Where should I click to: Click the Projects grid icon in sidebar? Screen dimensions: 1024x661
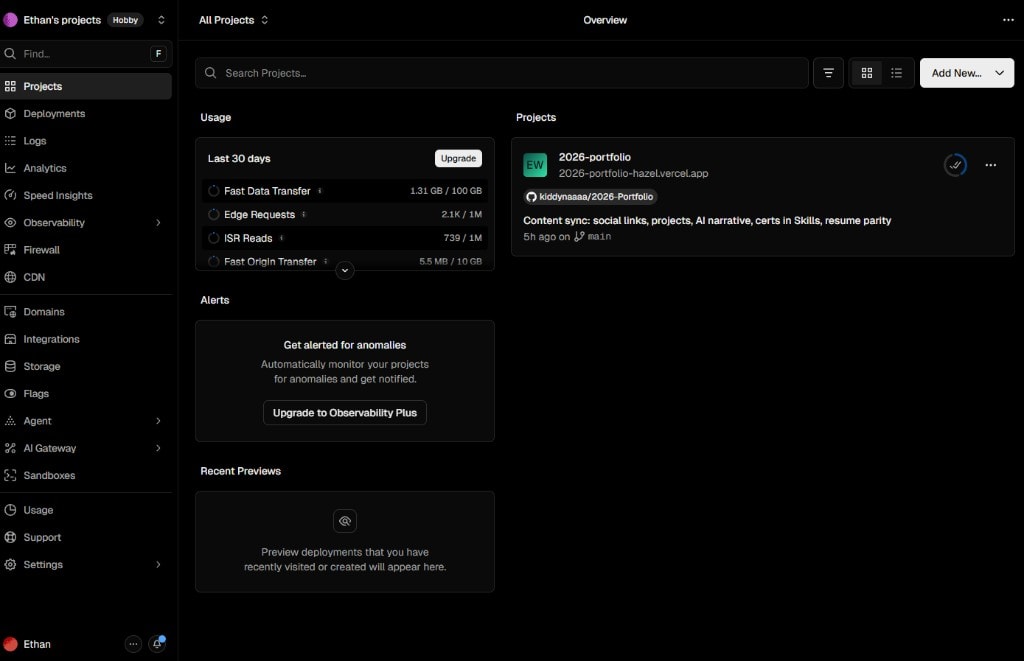tap(10, 86)
